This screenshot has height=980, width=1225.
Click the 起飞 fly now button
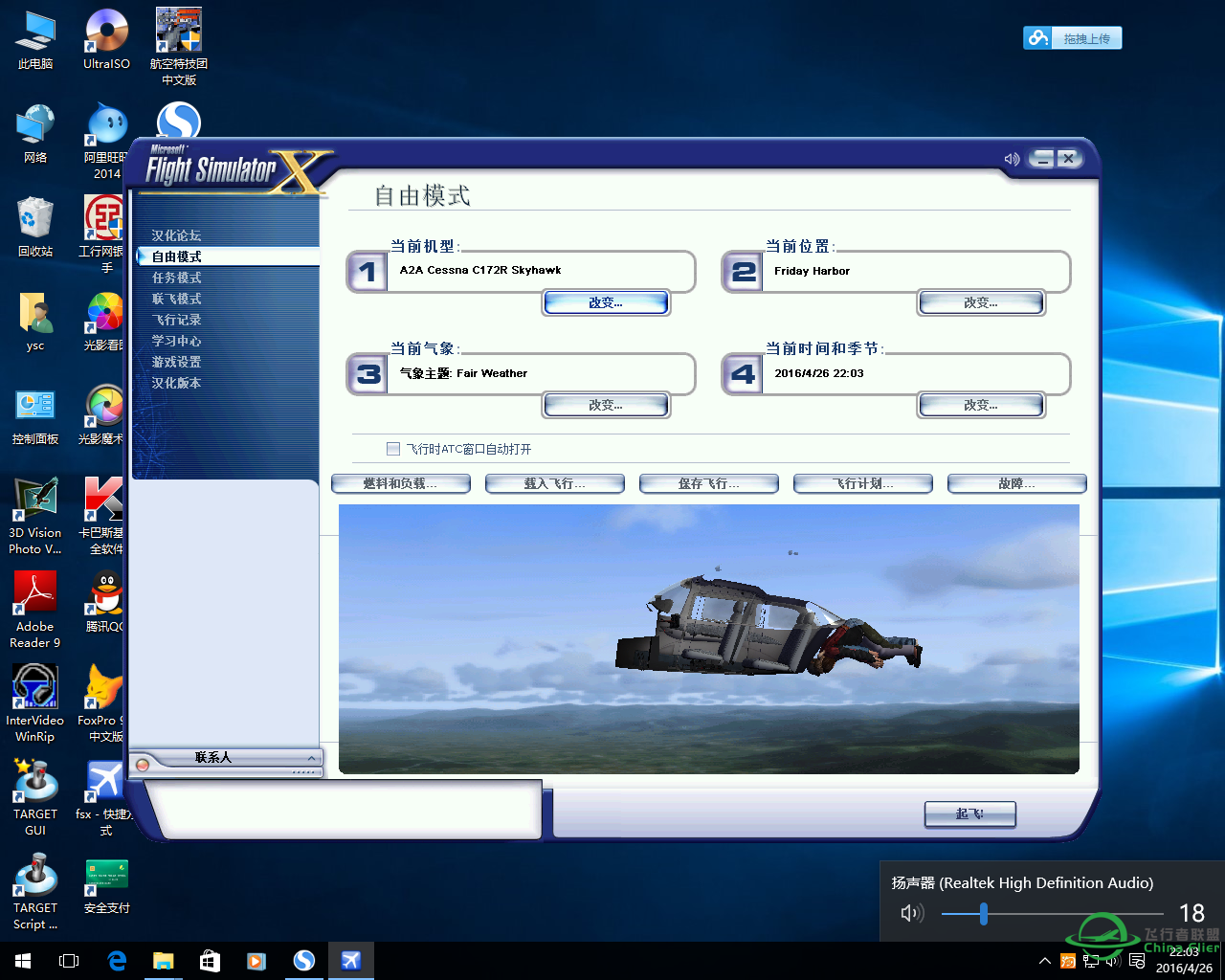pyautogui.click(x=969, y=813)
